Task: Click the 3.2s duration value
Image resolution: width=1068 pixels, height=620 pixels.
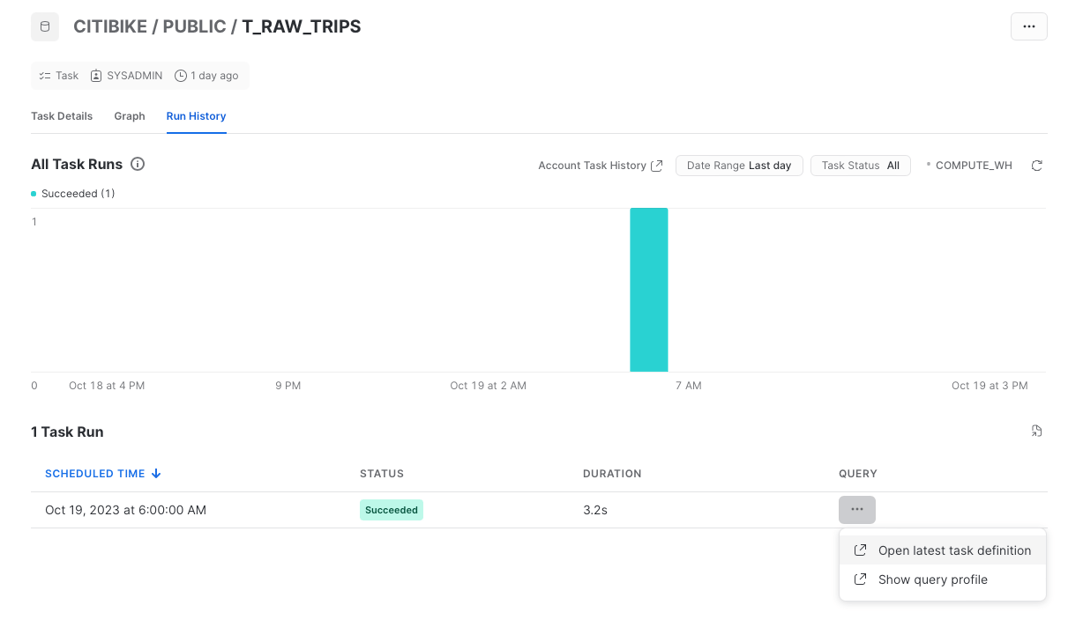Action: (595, 510)
